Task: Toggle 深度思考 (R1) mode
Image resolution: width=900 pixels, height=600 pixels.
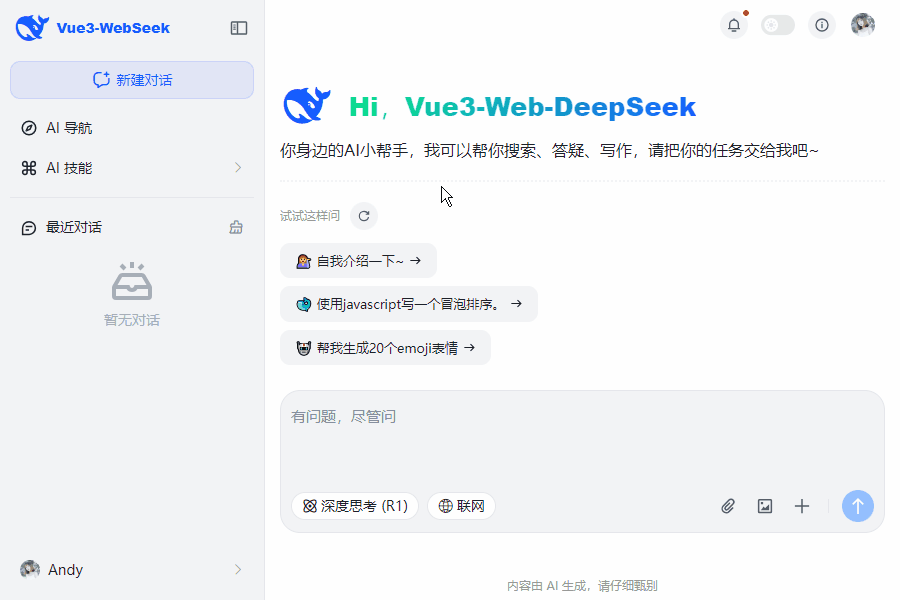Action: (355, 506)
